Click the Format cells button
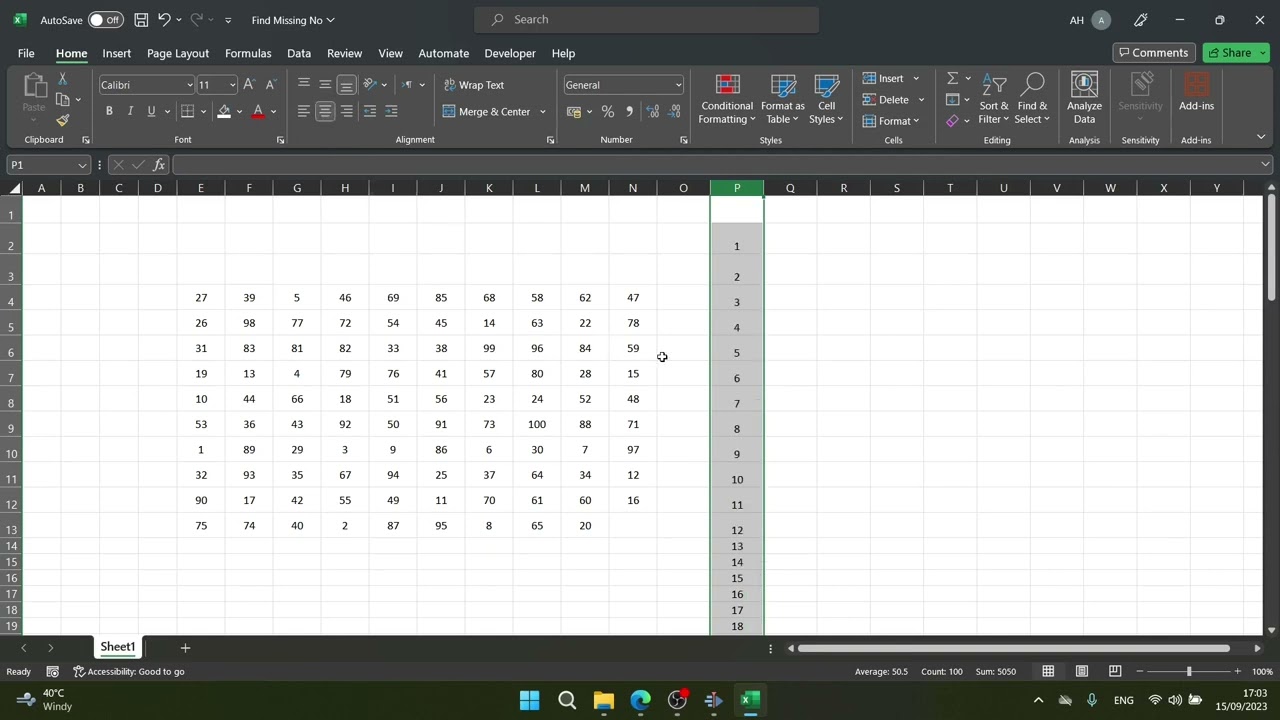Screen dimensions: 1280x720 [x=892, y=121]
